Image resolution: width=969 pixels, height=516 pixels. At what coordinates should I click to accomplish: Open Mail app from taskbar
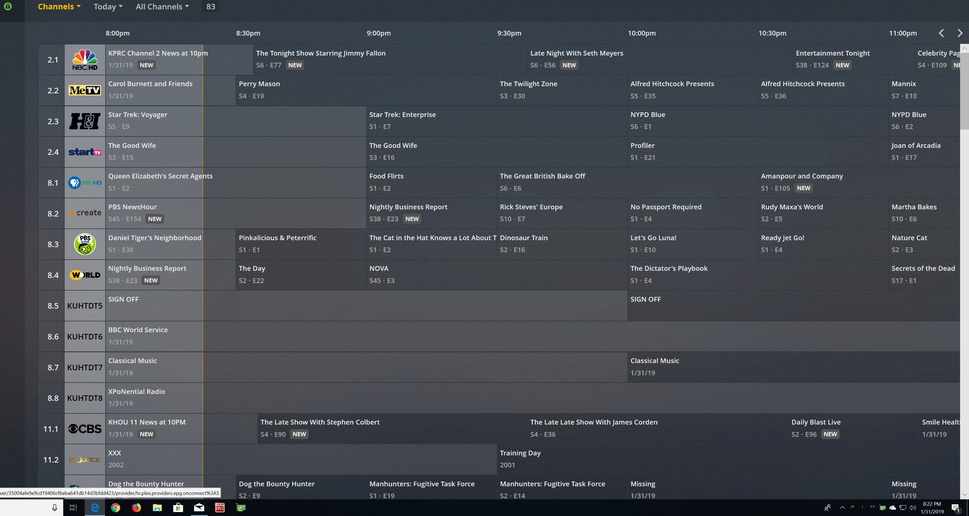point(199,508)
